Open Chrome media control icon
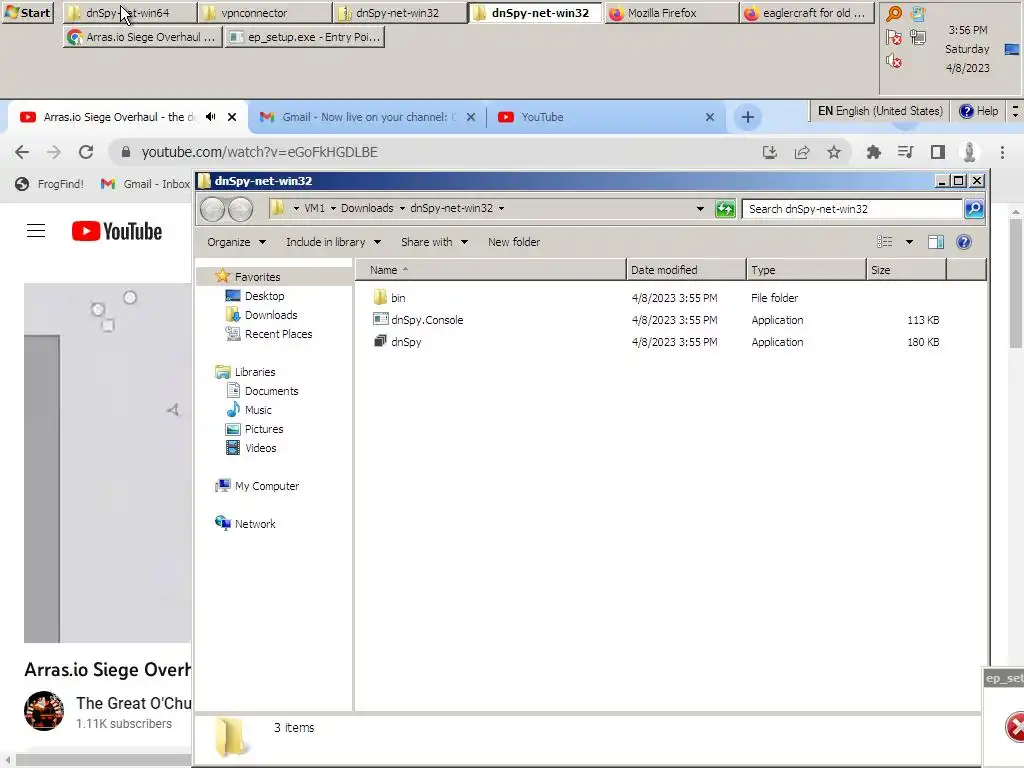The image size is (1024, 768). [x=905, y=152]
